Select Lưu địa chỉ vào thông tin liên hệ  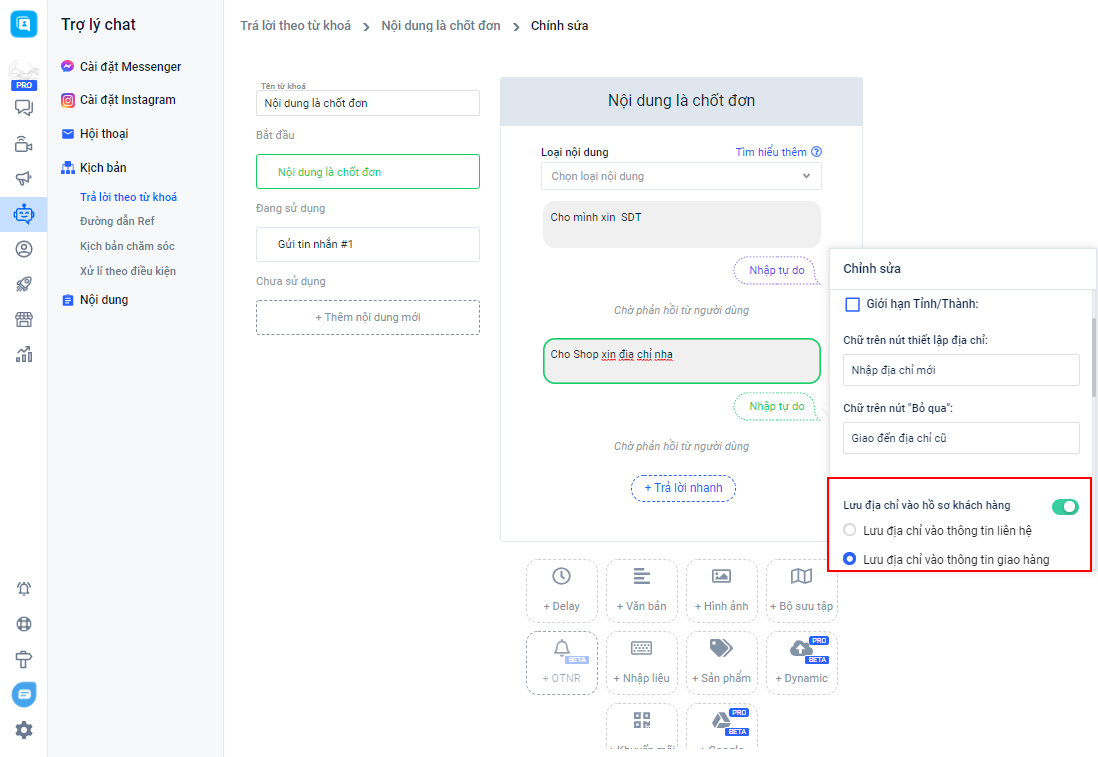click(x=850, y=530)
